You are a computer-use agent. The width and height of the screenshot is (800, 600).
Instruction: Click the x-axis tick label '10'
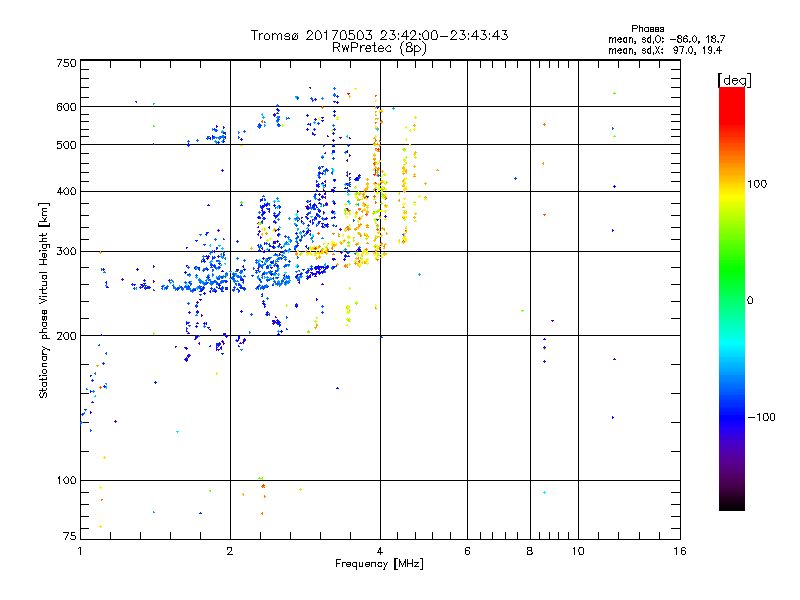coord(578,551)
